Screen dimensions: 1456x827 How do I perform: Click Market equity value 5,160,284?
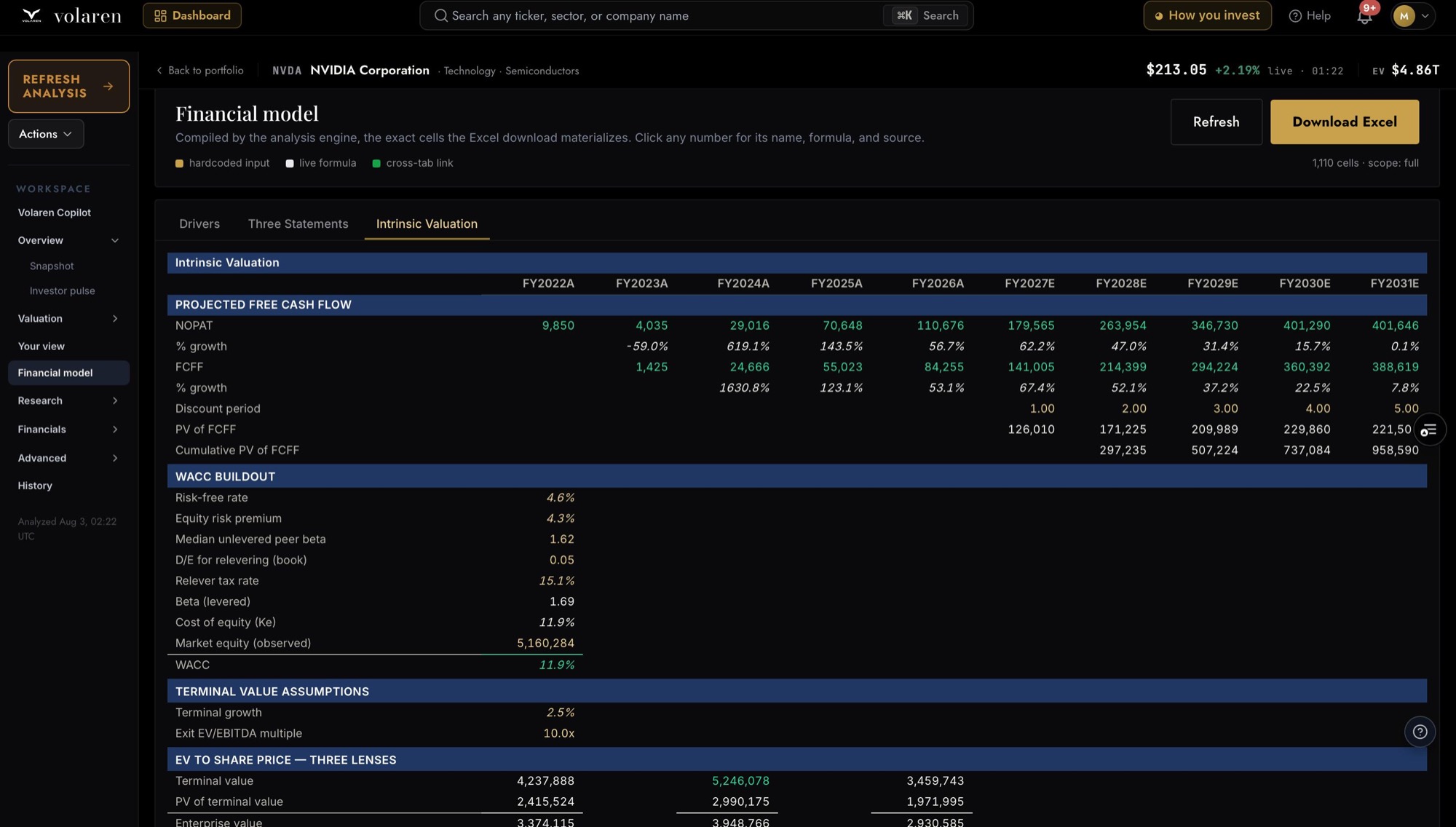(545, 644)
